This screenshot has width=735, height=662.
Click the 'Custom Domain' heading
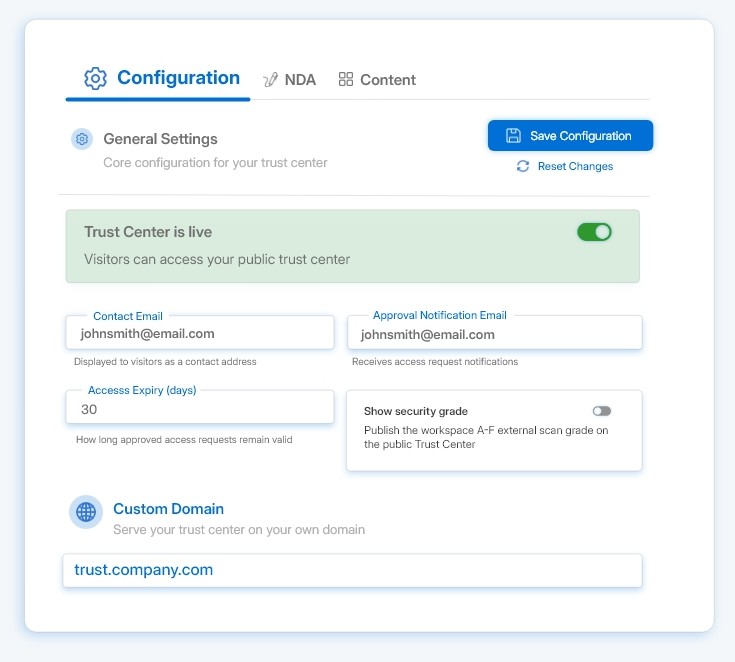tap(168, 509)
